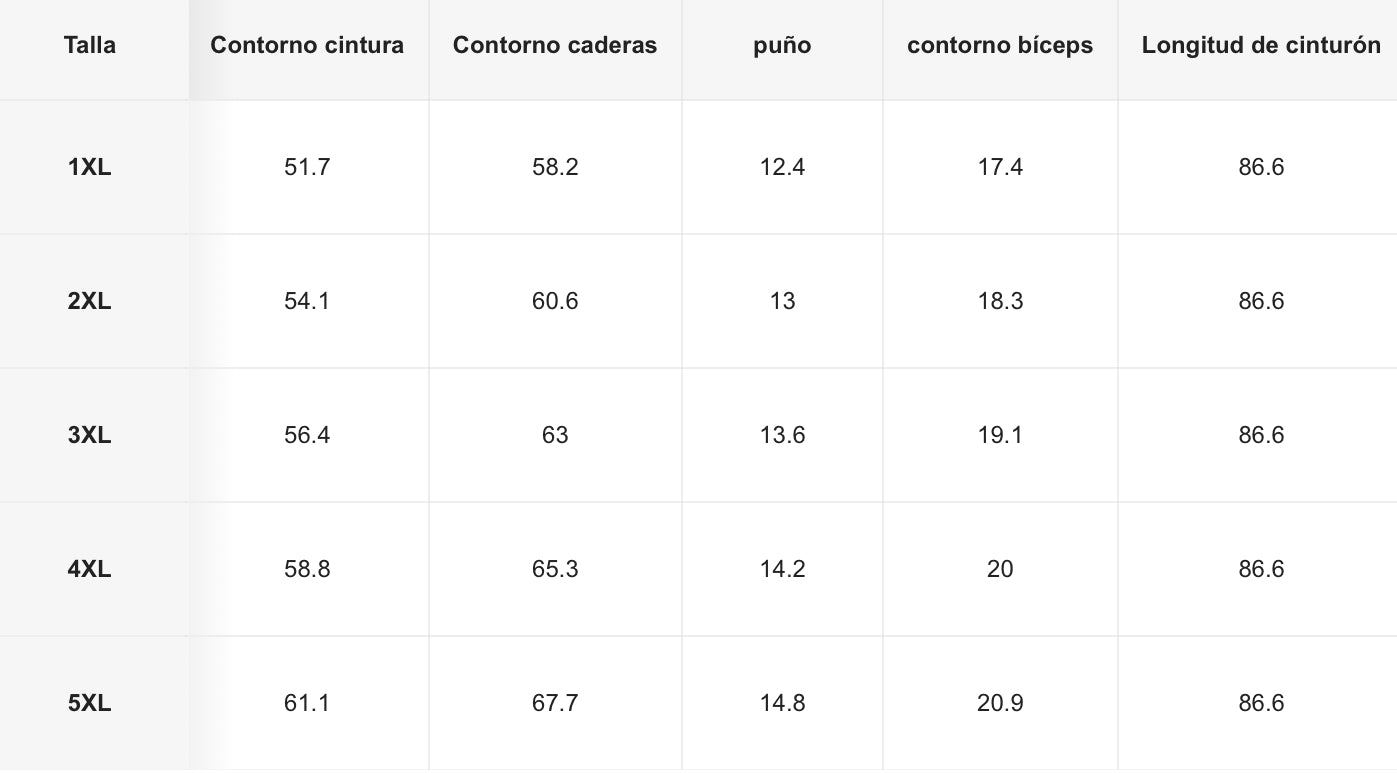Screen dimensions: 1397x773
Task: Click the 86.6 belt length for 1XL
Action: pos(1261,167)
